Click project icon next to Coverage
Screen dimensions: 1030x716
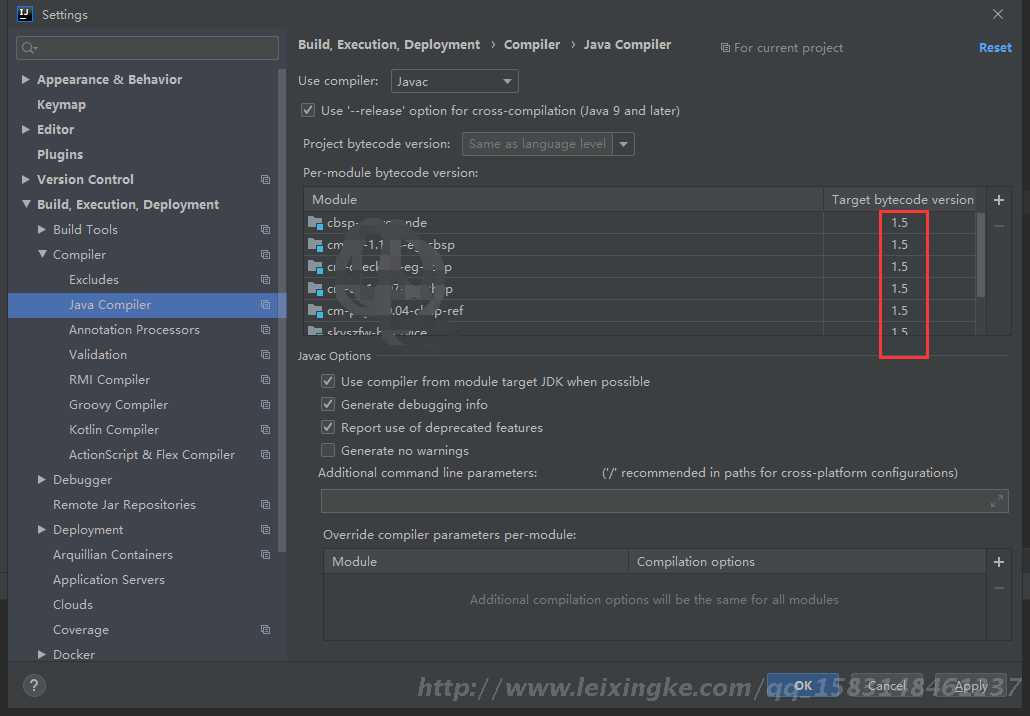point(265,630)
